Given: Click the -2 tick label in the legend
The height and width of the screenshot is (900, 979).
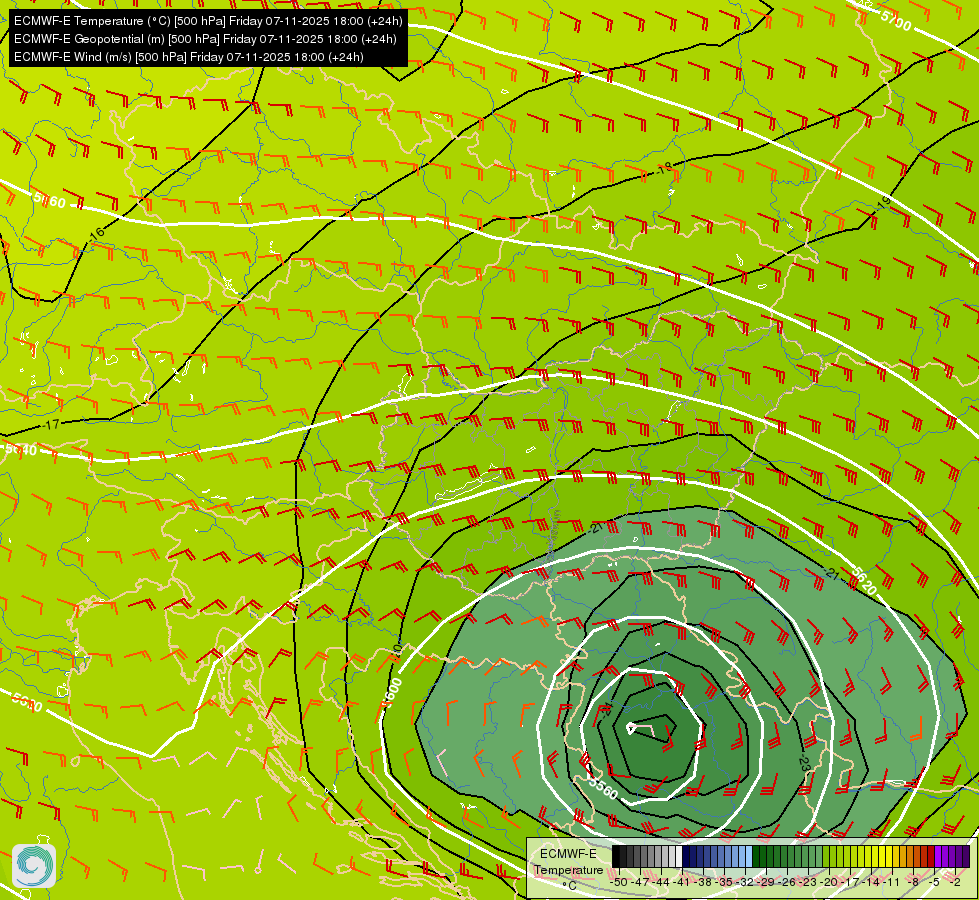Looking at the screenshot, I should click(x=955, y=882).
